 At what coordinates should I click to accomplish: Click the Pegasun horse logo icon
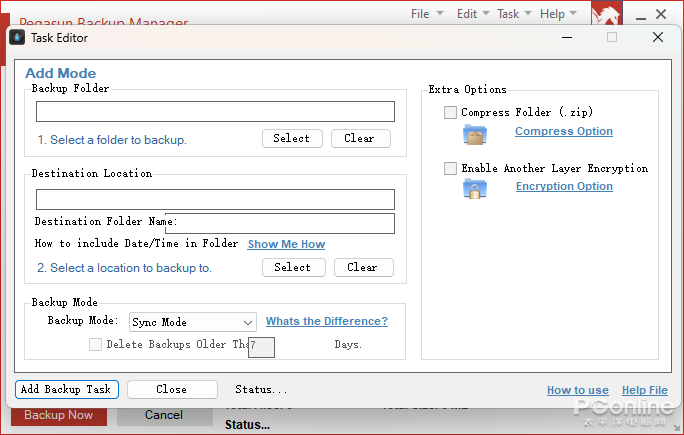point(607,13)
